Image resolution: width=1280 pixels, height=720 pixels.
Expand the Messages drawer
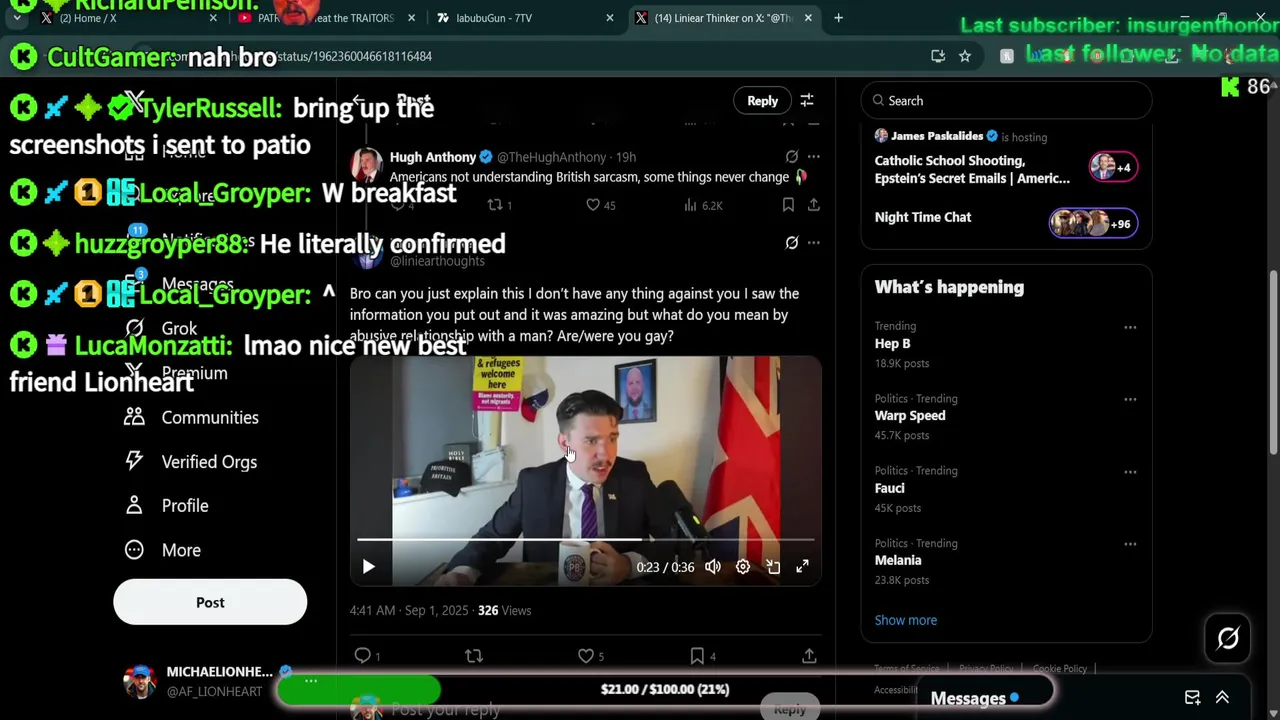click(x=1222, y=698)
